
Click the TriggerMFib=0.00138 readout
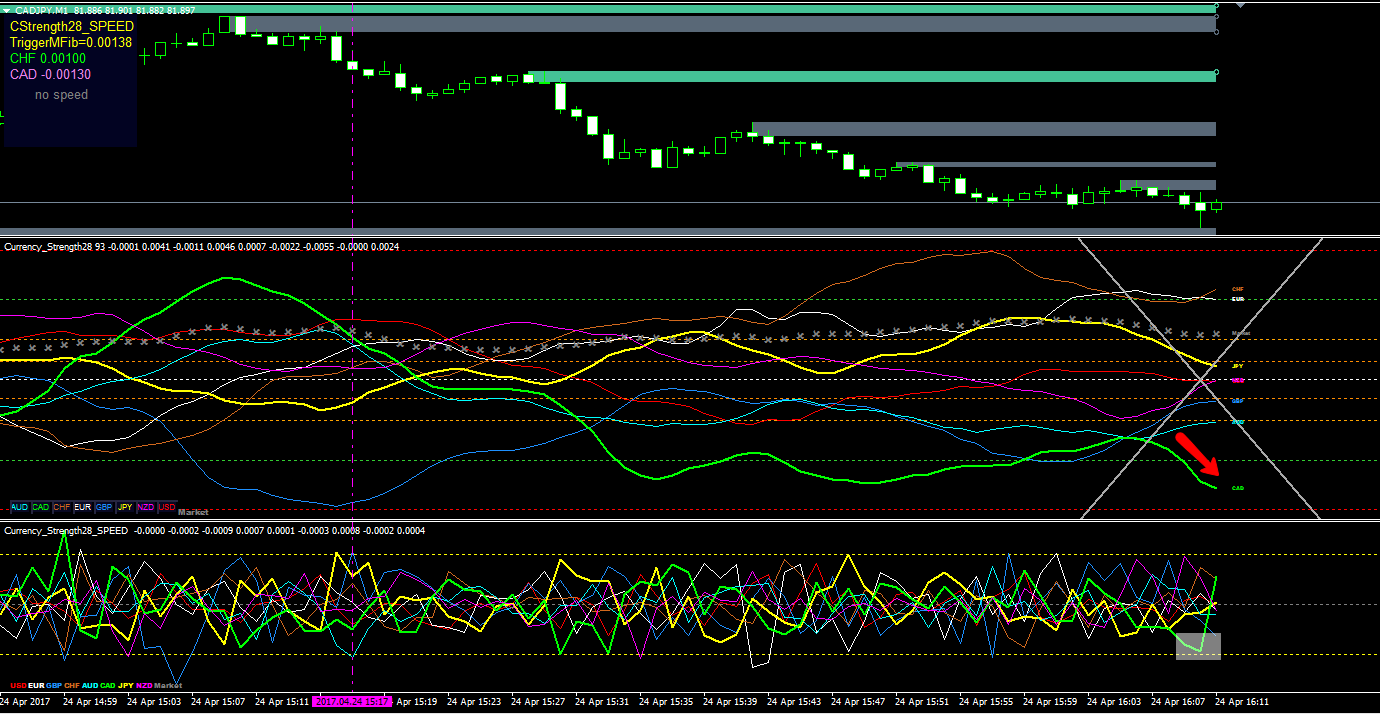click(x=70, y=43)
